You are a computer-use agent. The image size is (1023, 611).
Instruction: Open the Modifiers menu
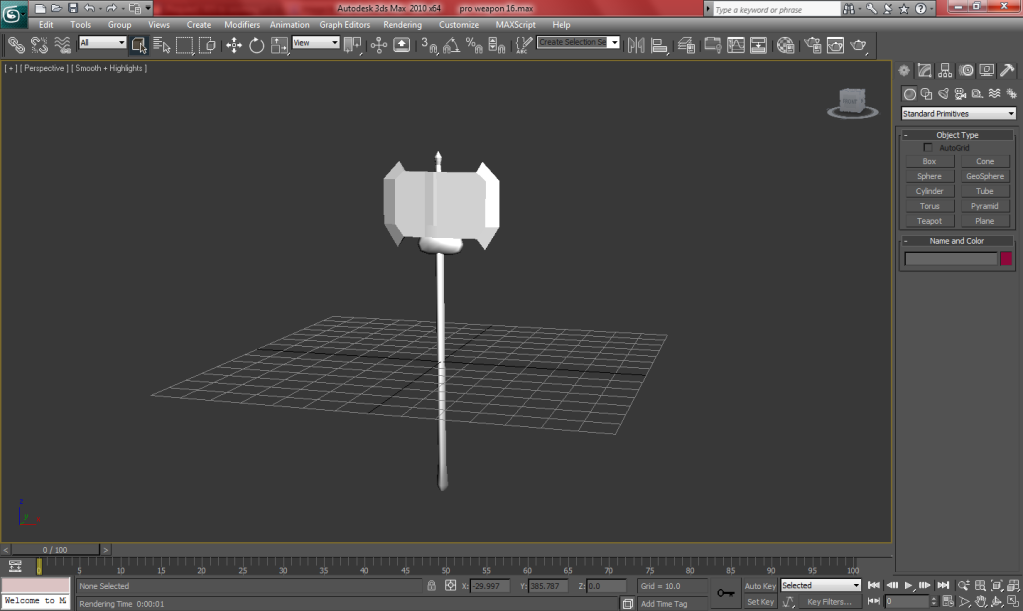click(242, 24)
